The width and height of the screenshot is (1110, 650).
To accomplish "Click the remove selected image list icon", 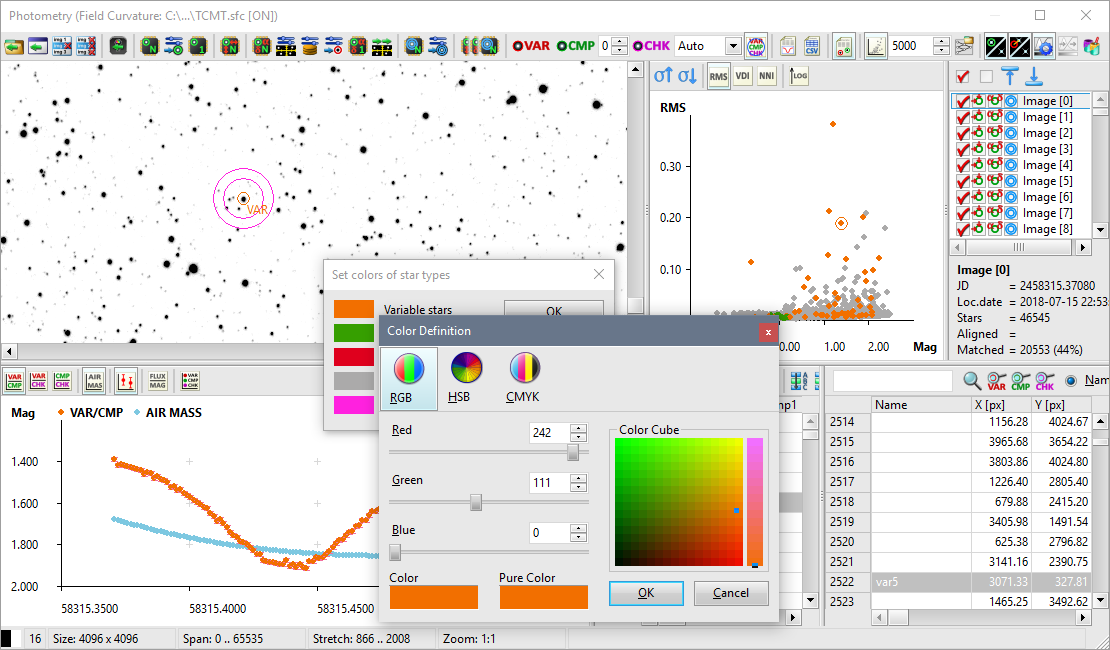I will coord(62,47).
